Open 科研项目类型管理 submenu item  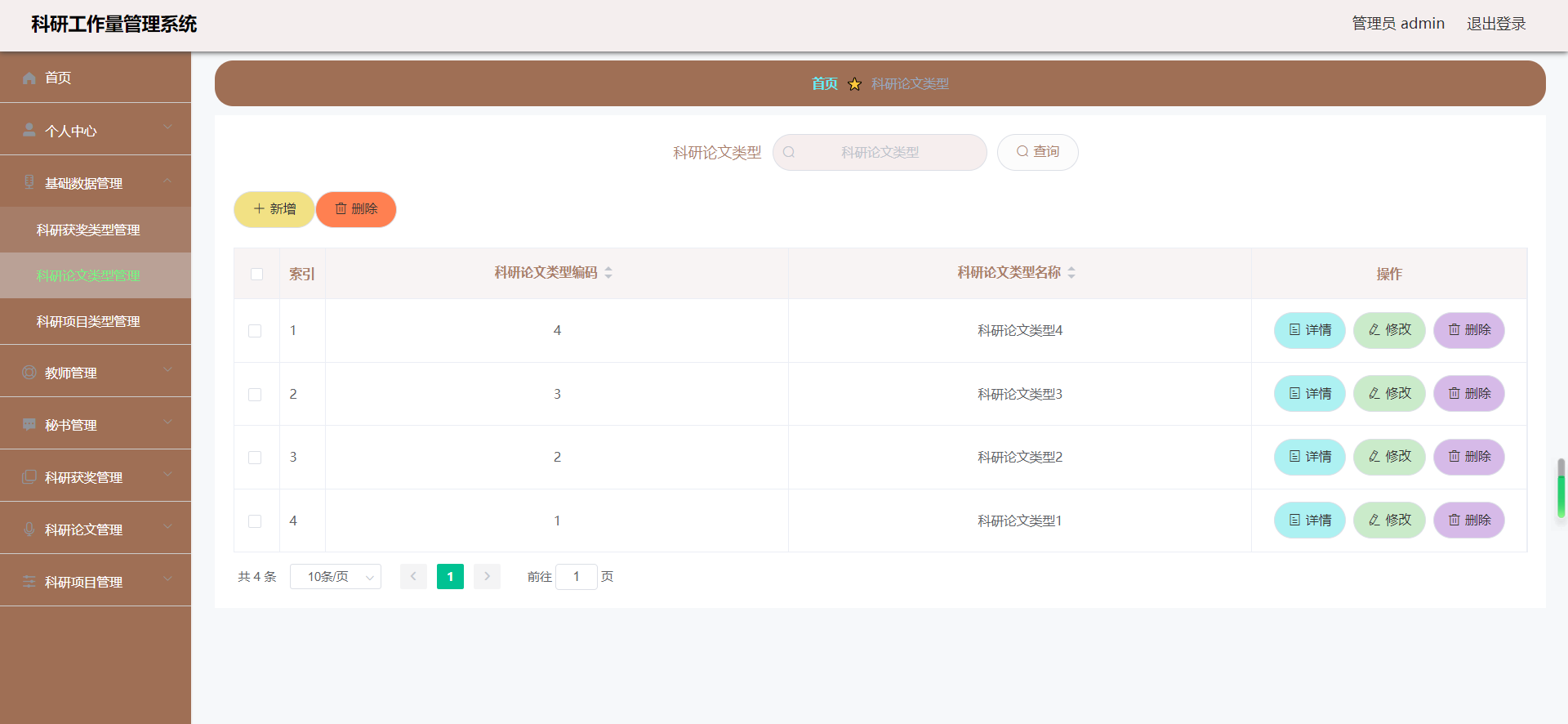pos(96,321)
